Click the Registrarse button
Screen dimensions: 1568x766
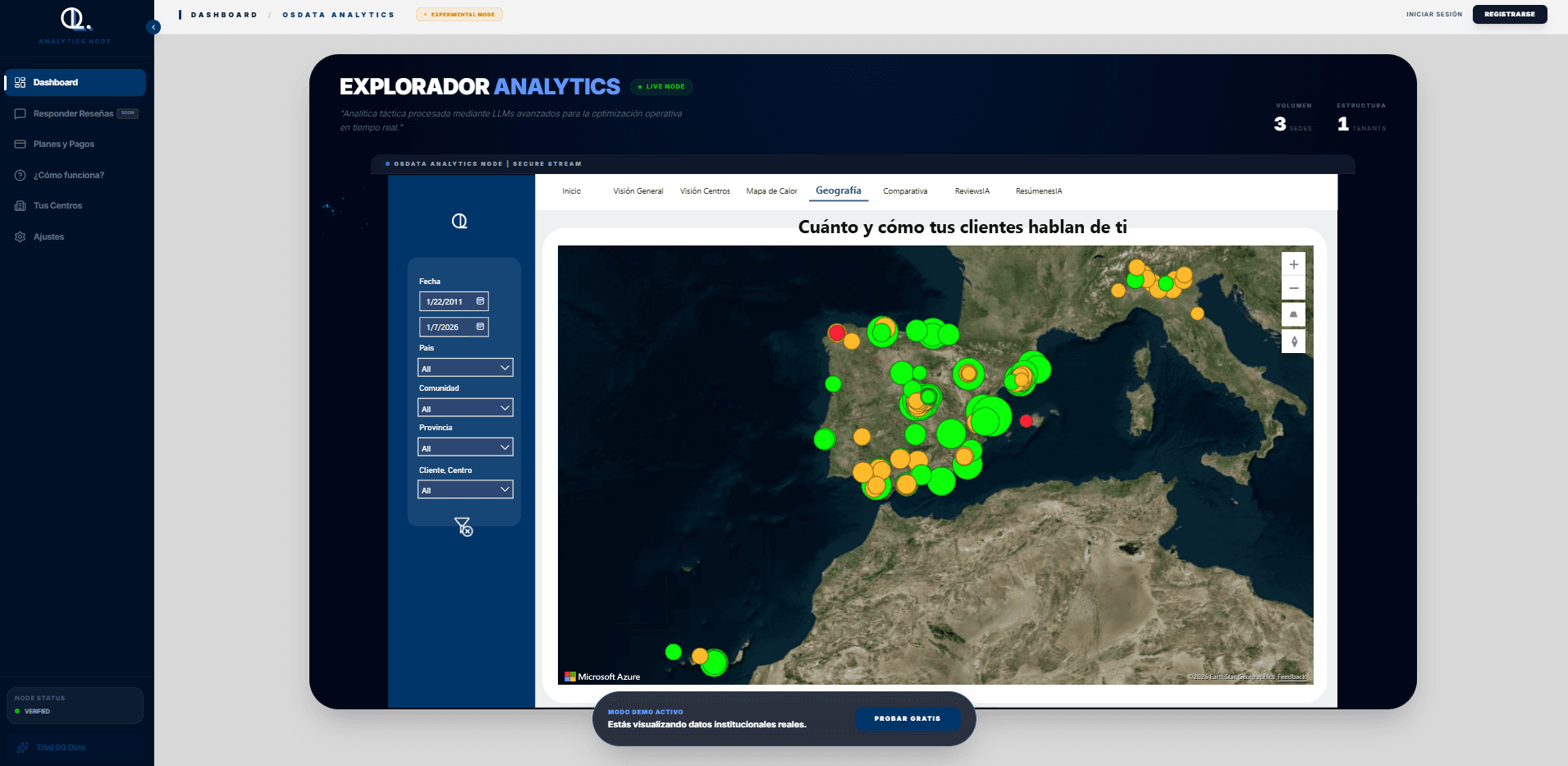point(1509,14)
